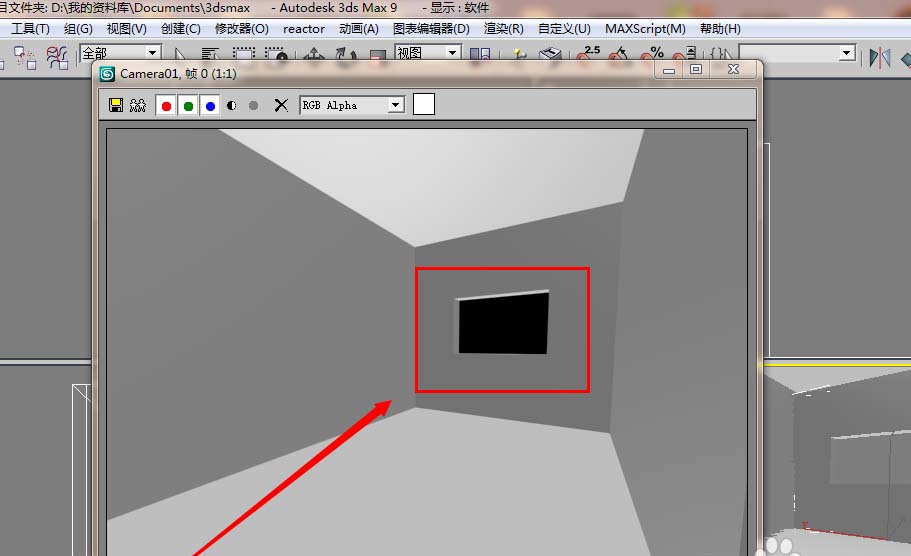The height and width of the screenshot is (556, 911).
Task: Toggle the window/crossing selection icon
Action: click(277, 55)
